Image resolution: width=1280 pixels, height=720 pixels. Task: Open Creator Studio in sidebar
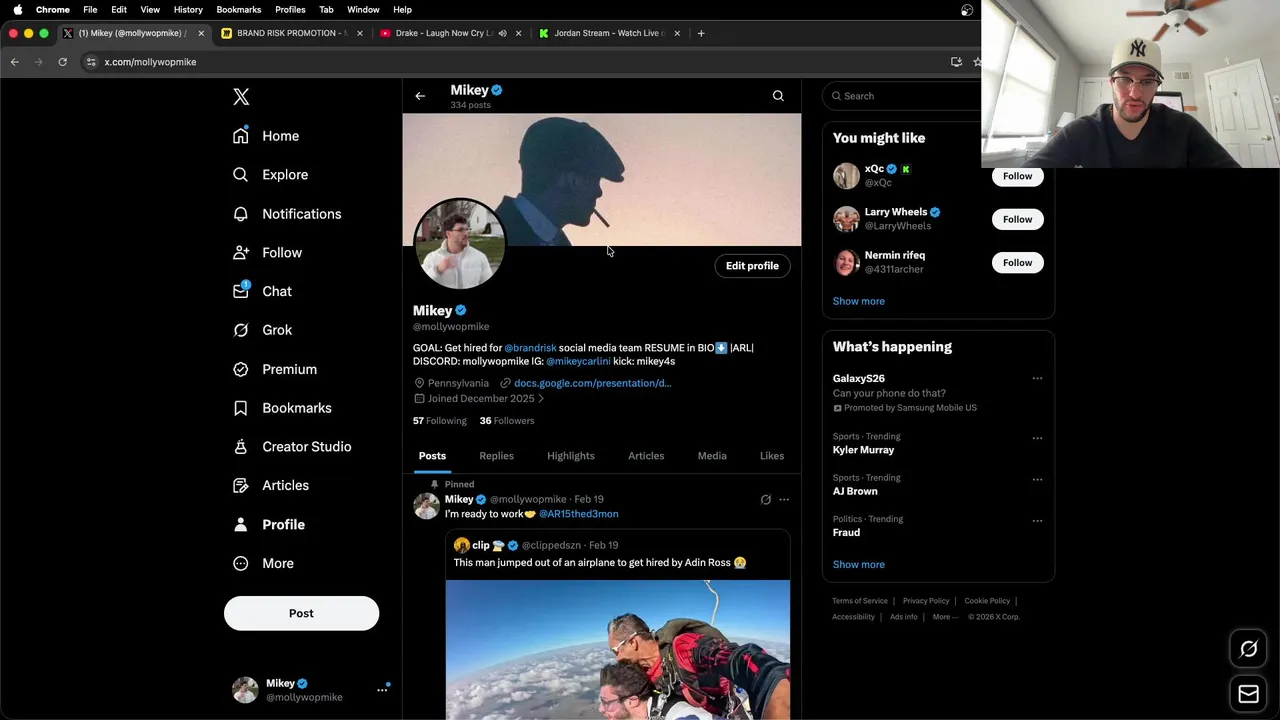coord(292,447)
